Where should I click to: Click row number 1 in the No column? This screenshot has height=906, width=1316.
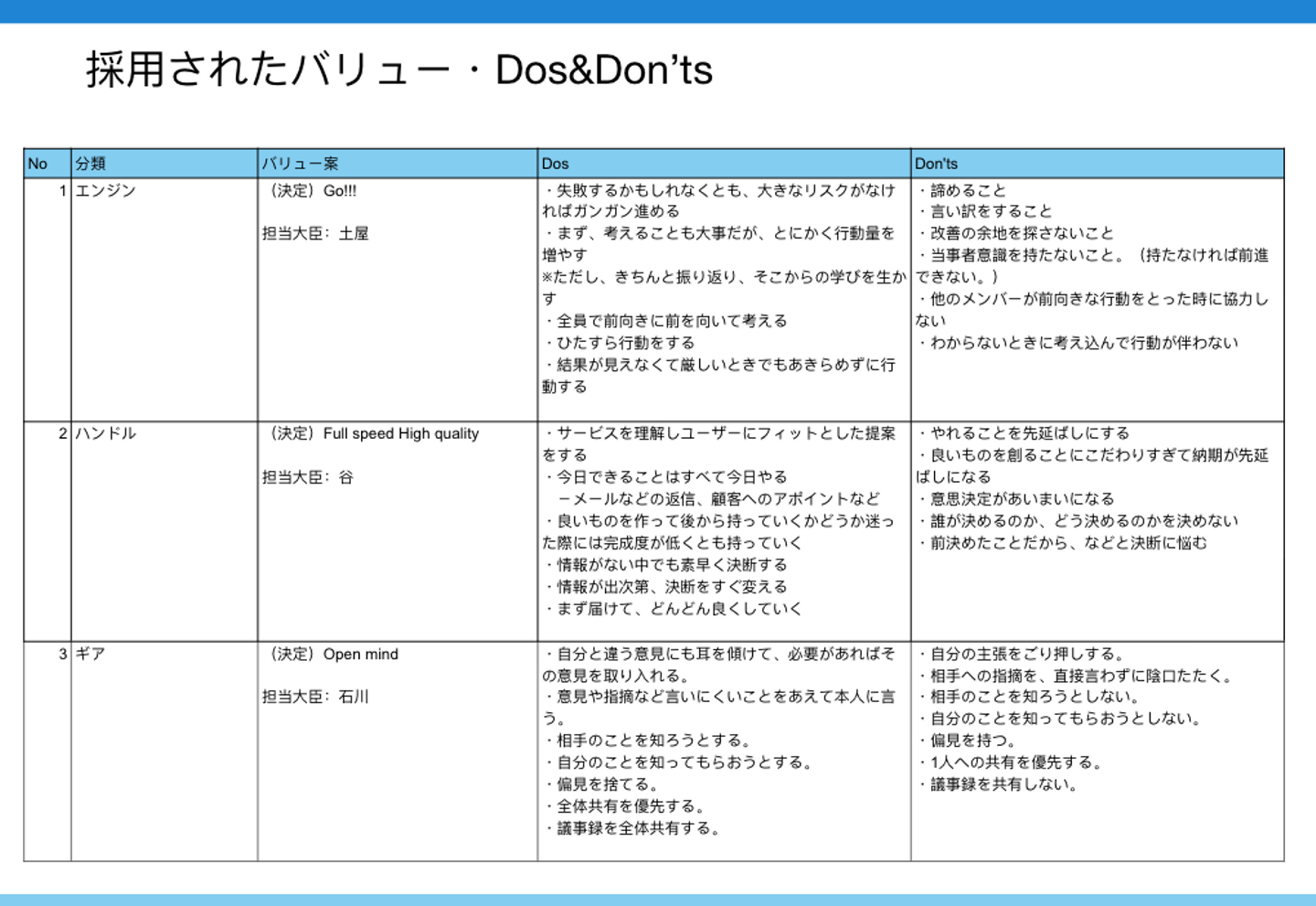(62, 190)
